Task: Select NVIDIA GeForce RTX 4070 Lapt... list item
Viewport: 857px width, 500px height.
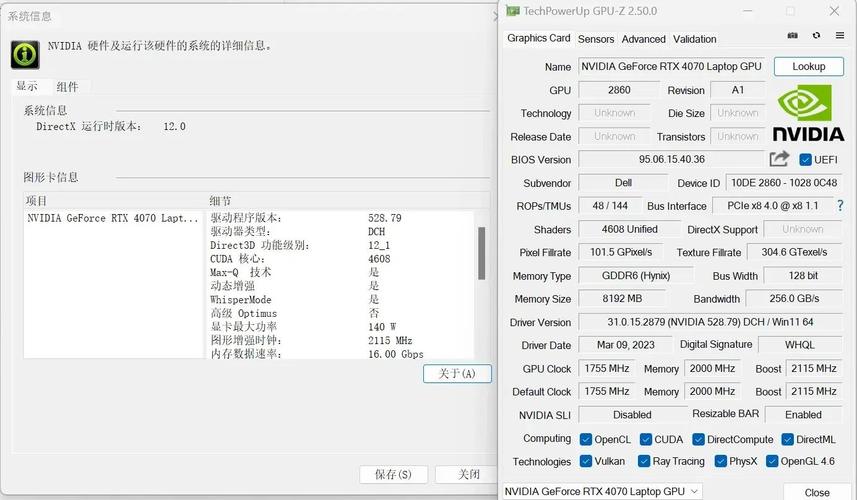Action: 113,218
